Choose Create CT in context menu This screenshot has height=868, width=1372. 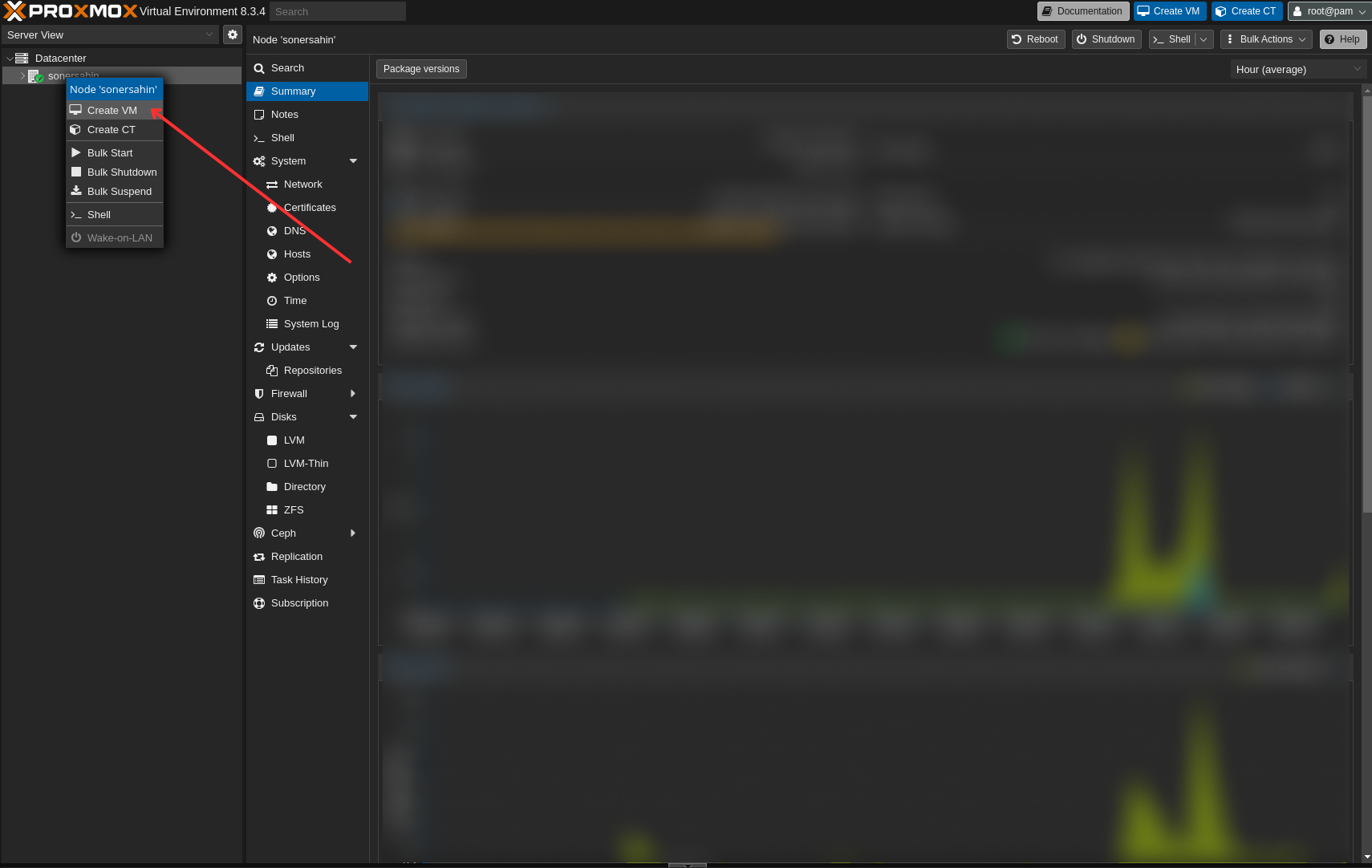[x=115, y=129]
